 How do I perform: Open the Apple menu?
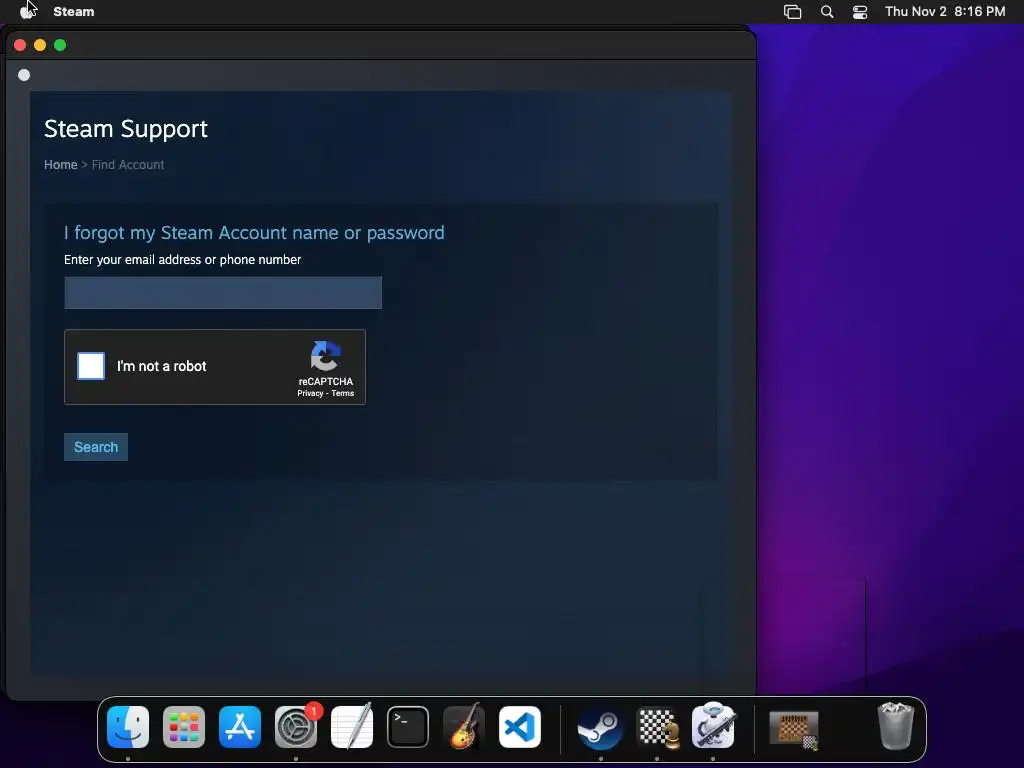(x=27, y=11)
